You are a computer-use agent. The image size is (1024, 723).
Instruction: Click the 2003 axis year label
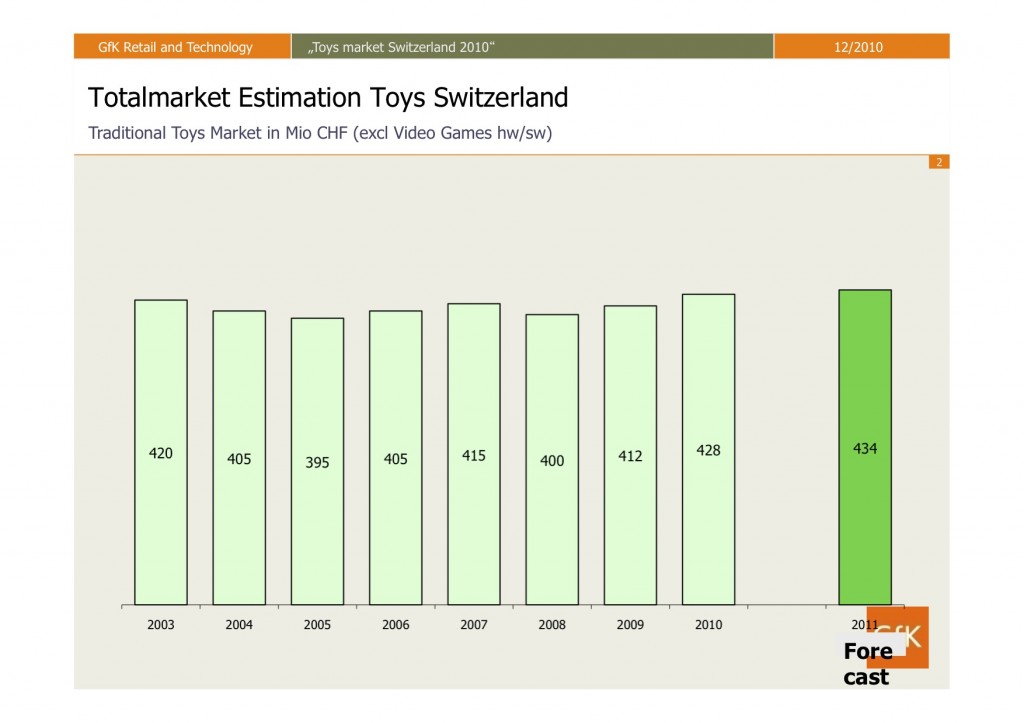[161, 624]
